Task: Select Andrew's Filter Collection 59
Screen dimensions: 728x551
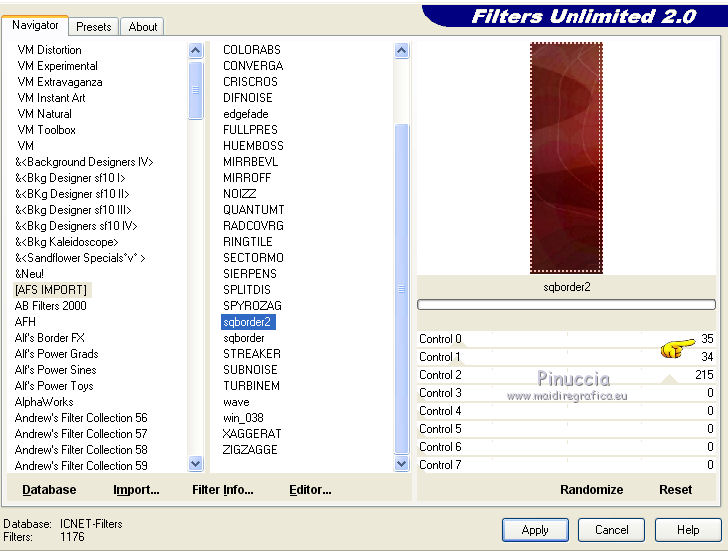Action: [x=81, y=466]
